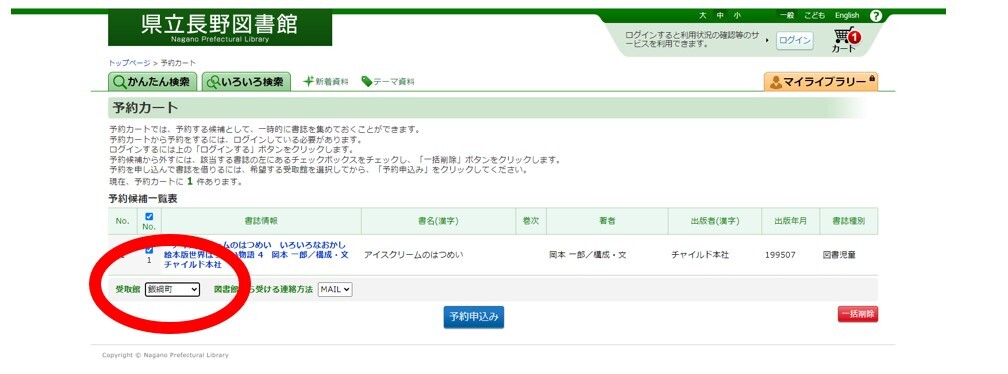The image size is (1008, 374).
Task: Click the 出版者(漢字) column header
Action: coord(715,221)
